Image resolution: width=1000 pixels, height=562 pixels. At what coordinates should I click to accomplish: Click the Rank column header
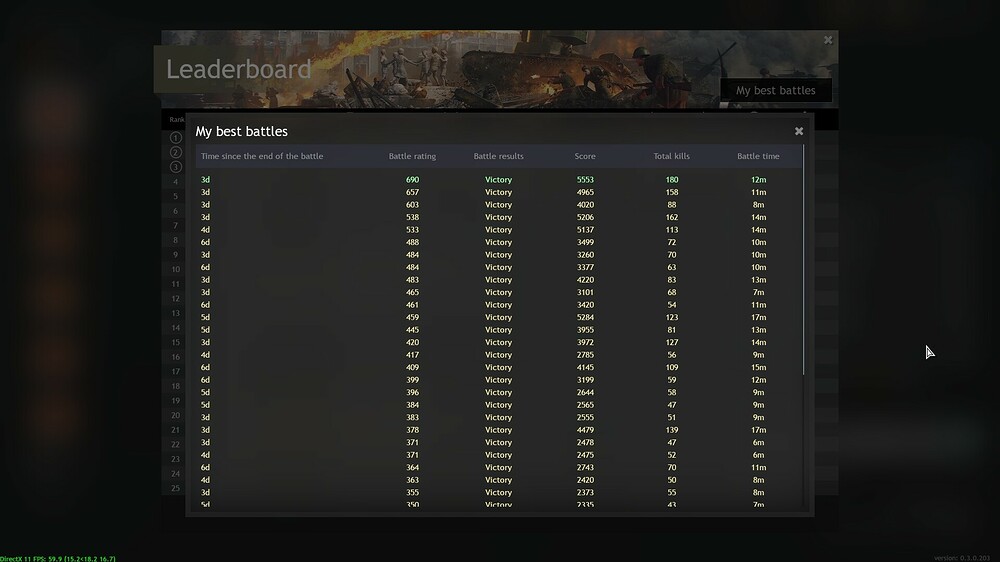coord(176,120)
